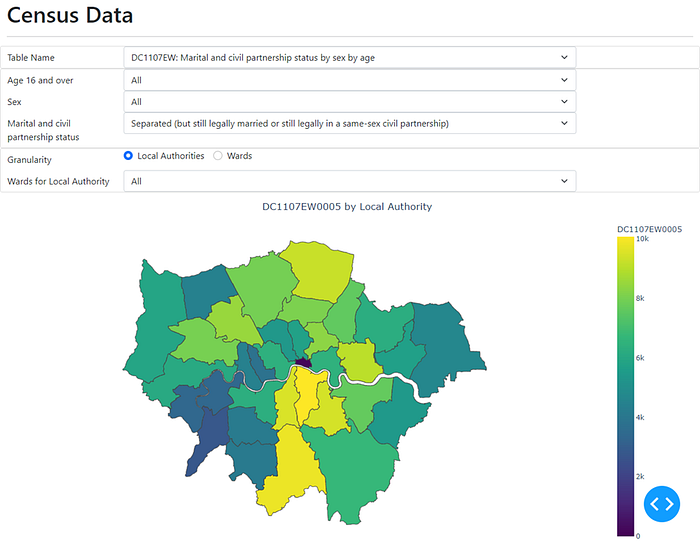
Task: Click the blue code toggle button
Action: (662, 504)
